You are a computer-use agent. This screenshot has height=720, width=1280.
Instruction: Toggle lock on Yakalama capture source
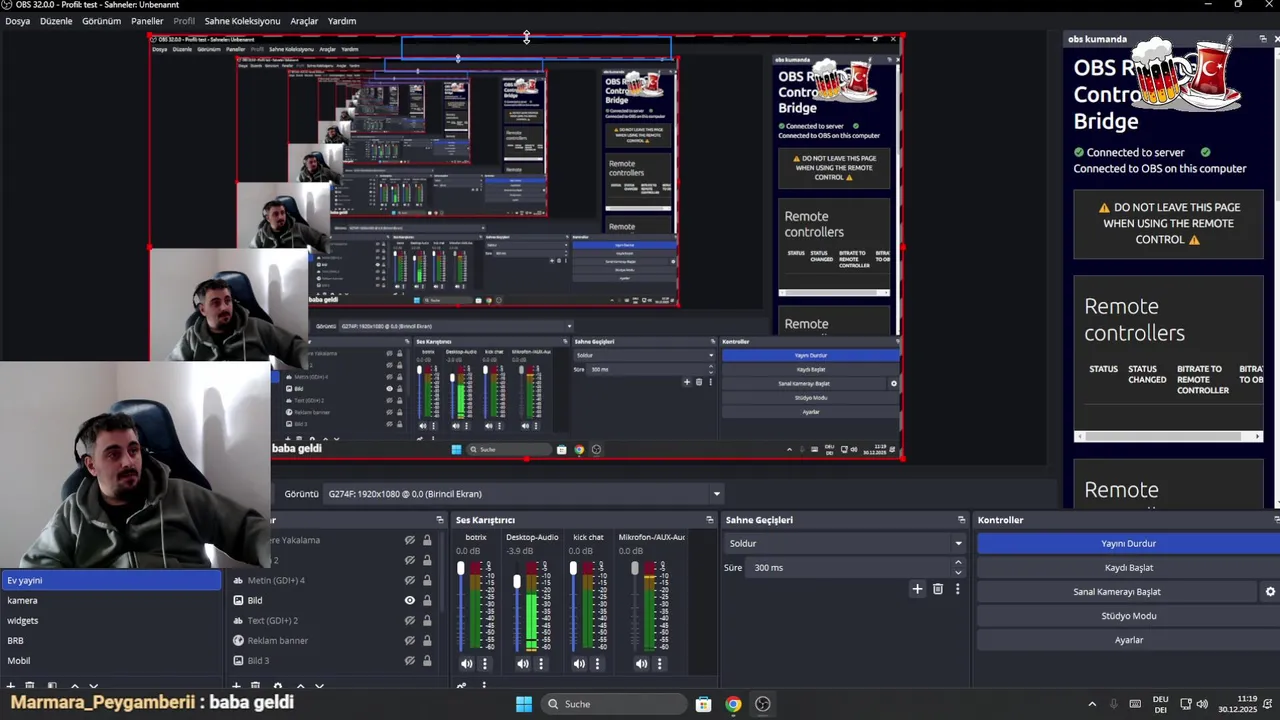pos(427,540)
